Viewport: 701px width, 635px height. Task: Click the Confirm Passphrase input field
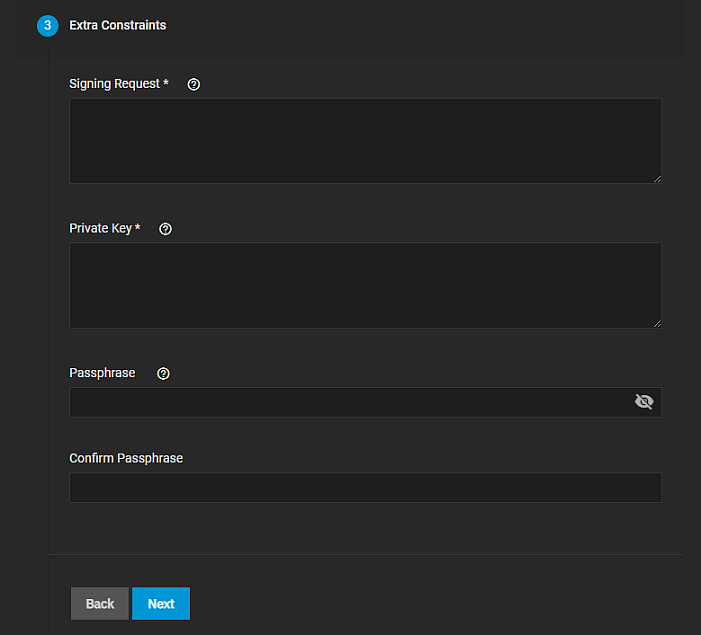click(x=365, y=488)
